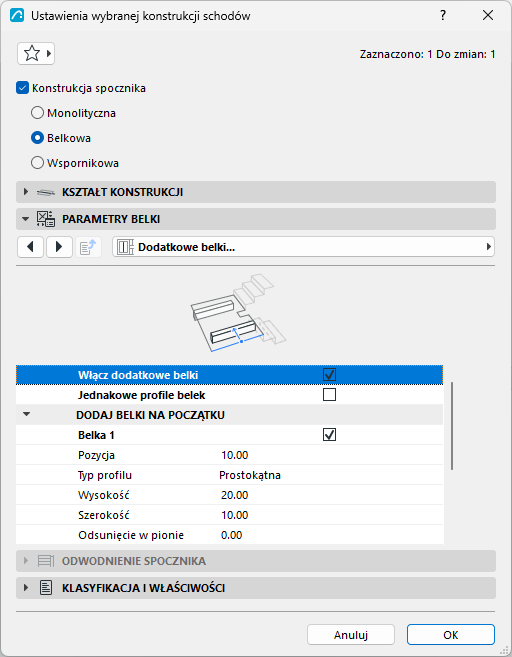
Task: Click the landing beam preview illustration
Action: point(238,313)
